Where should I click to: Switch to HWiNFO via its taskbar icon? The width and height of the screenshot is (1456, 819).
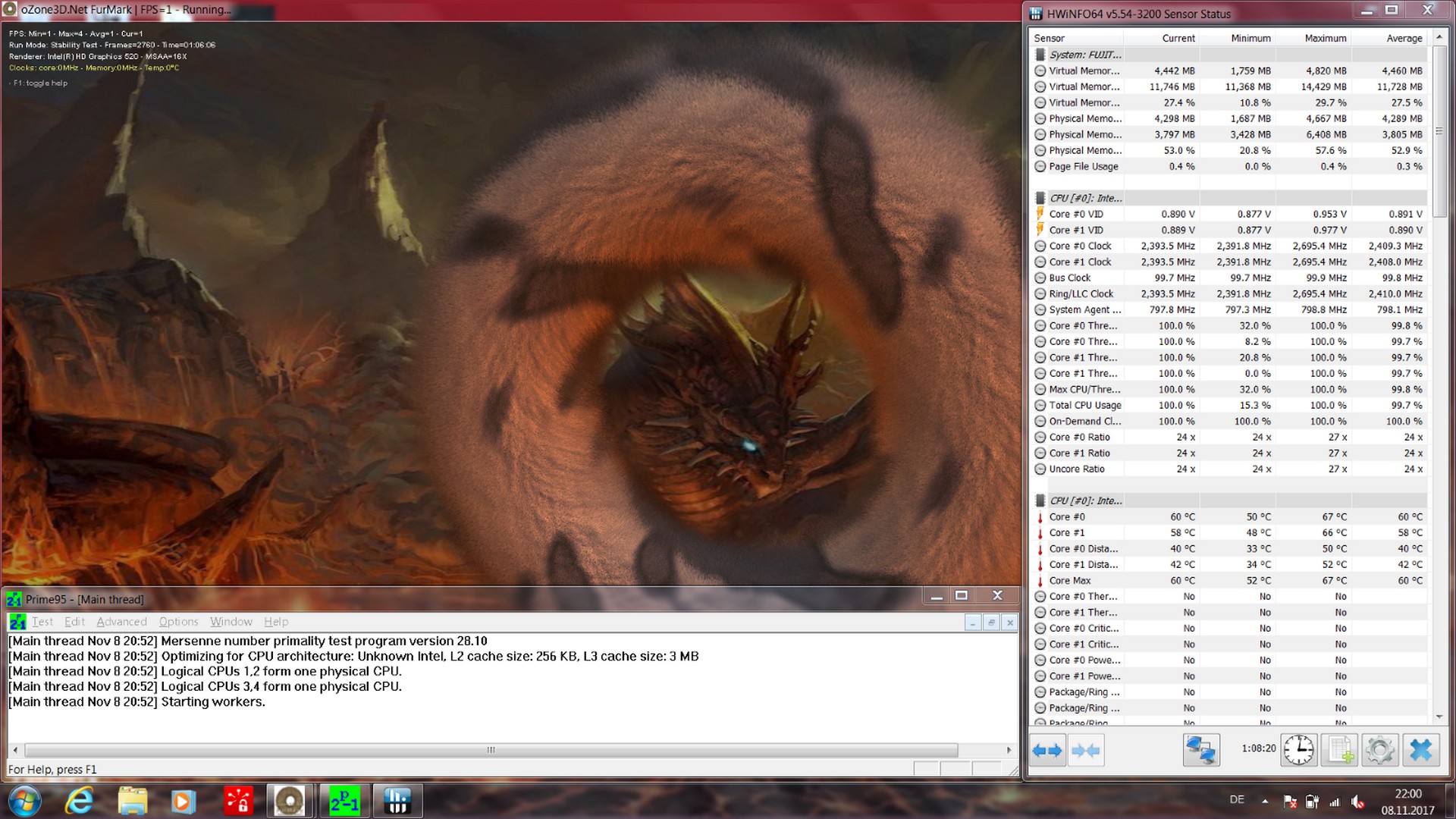(x=397, y=801)
